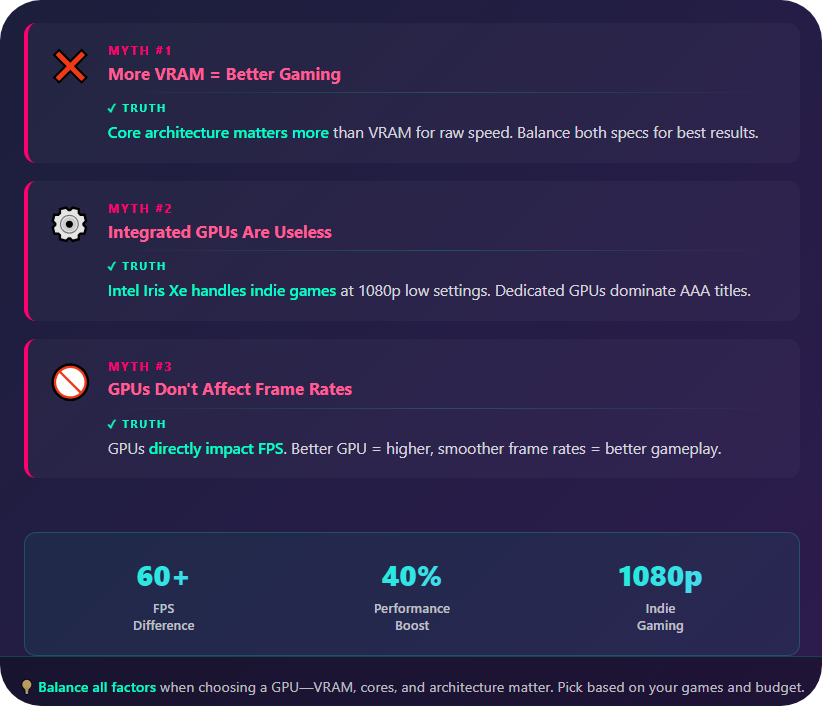The image size is (822, 706).
Task: Open the "GPUs Don't Affect Frame Rates" heading
Action: coord(230,389)
